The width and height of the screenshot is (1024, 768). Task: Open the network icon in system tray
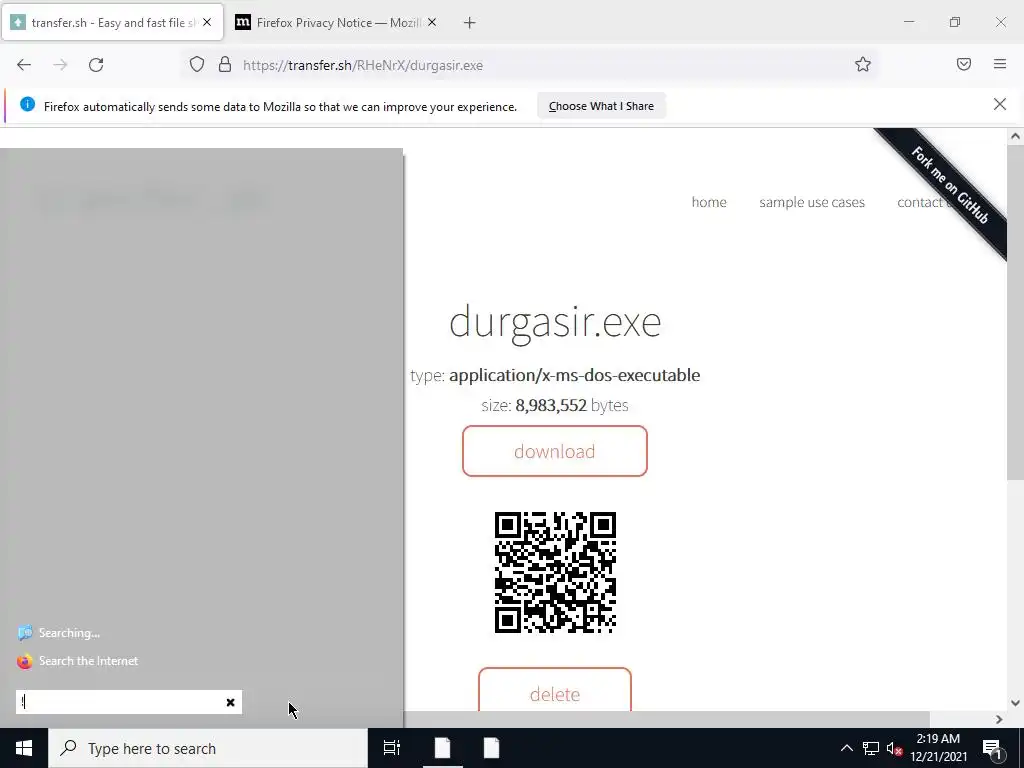(x=871, y=748)
